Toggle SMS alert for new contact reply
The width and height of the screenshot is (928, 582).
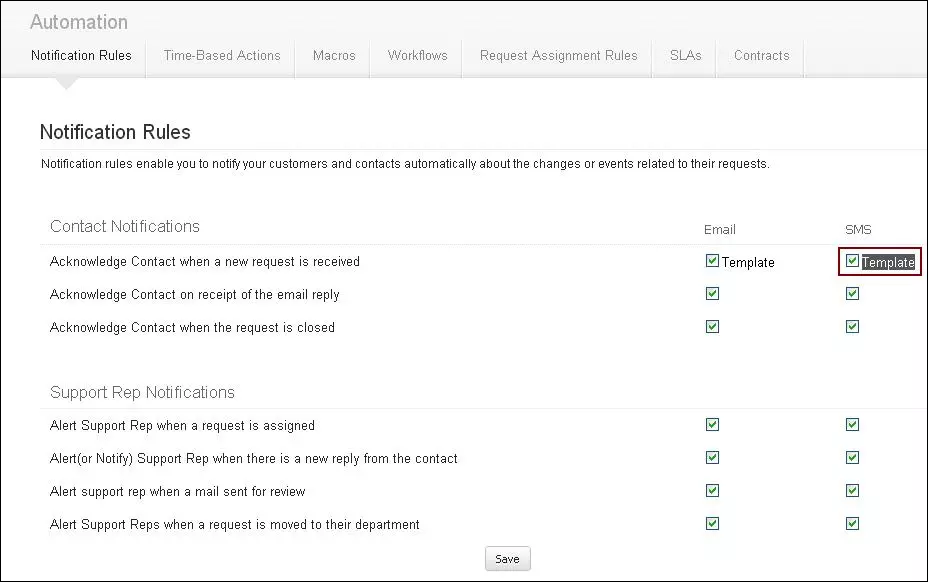(852, 458)
